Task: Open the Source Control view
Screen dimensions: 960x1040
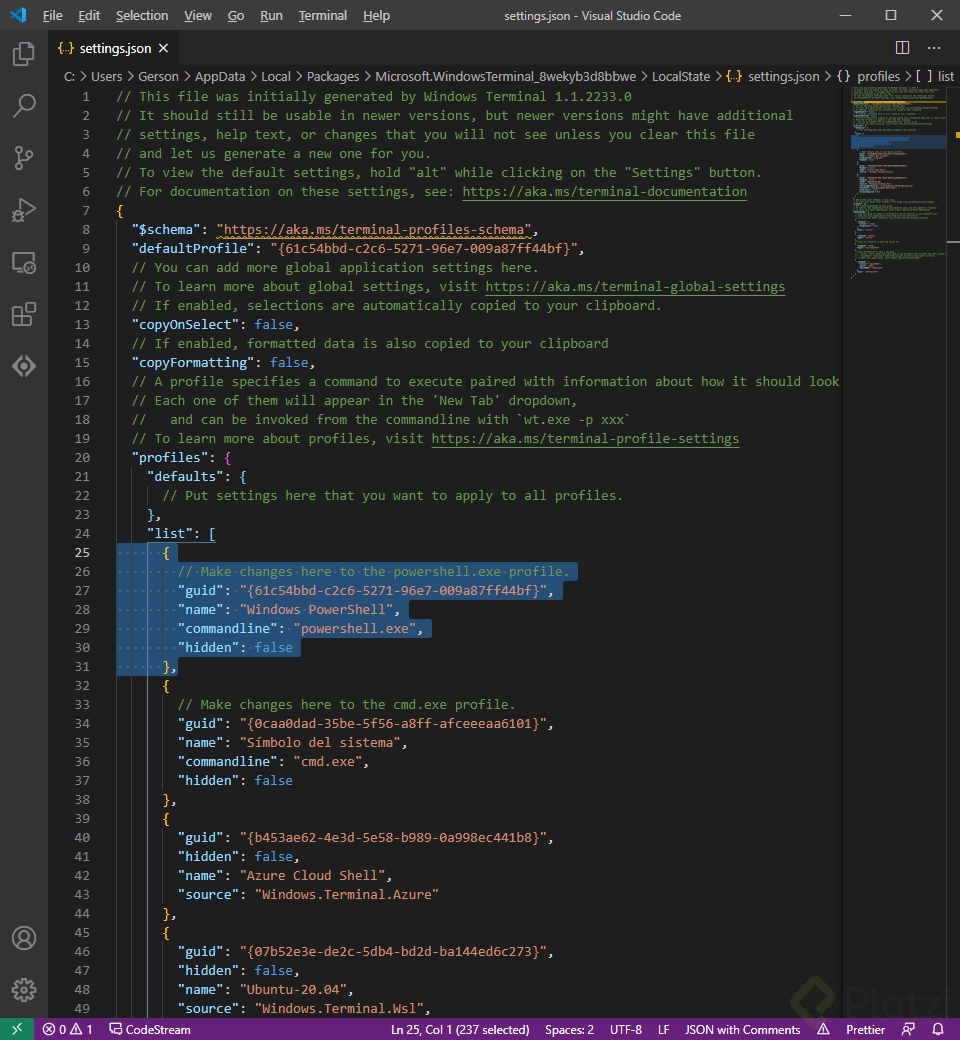Action: (x=24, y=158)
